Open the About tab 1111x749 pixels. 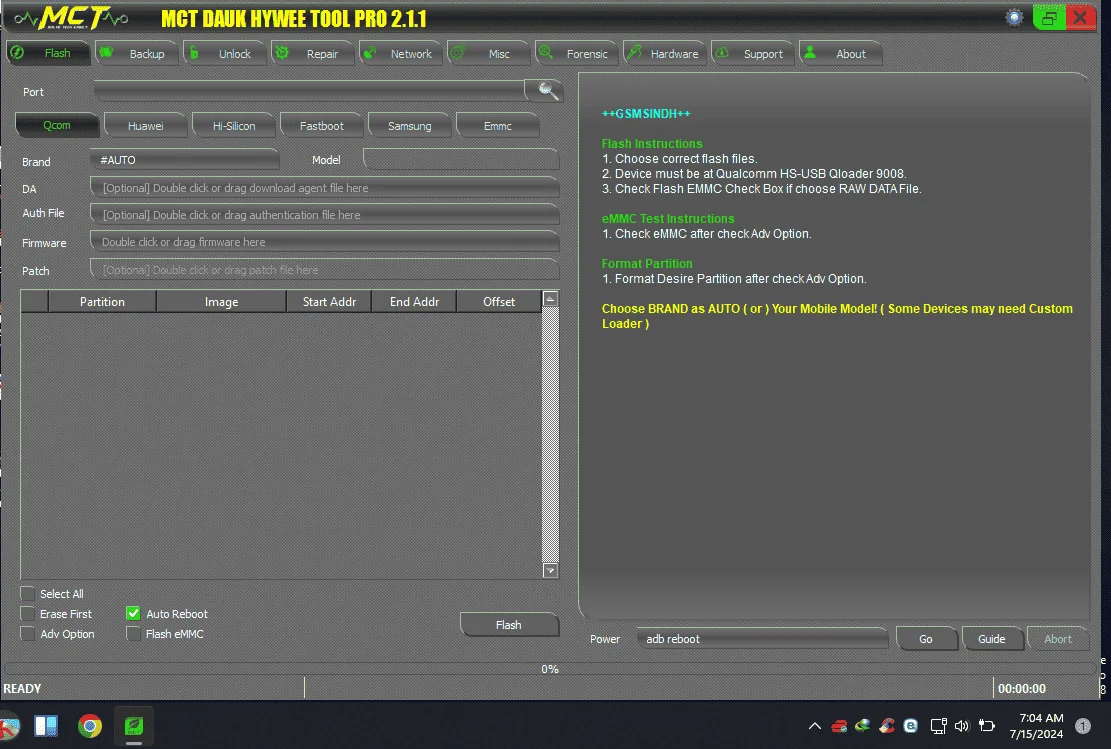(840, 54)
